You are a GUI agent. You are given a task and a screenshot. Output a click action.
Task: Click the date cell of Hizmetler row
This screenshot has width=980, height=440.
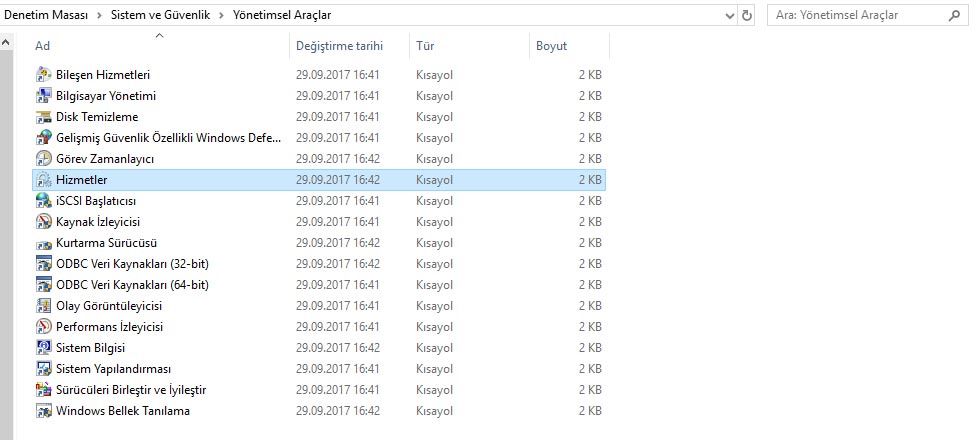coord(338,180)
